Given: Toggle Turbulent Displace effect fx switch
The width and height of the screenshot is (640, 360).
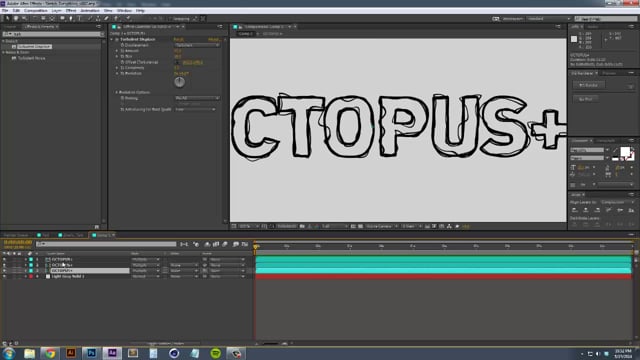Looking at the screenshot, I should click(117, 40).
